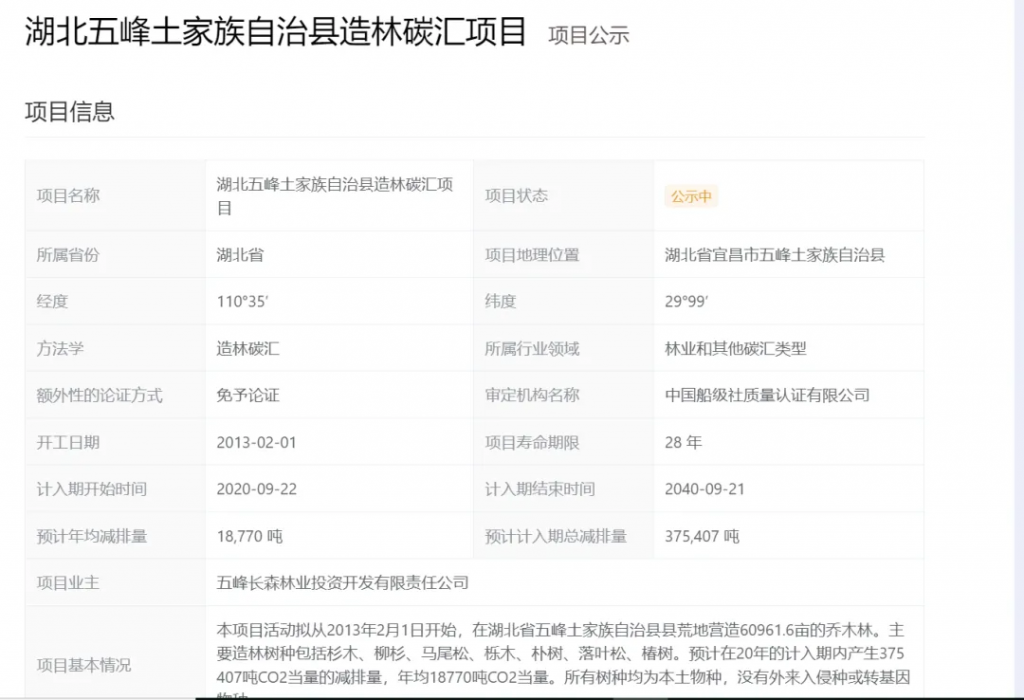Select the latitude value 29°99′

click(686, 302)
